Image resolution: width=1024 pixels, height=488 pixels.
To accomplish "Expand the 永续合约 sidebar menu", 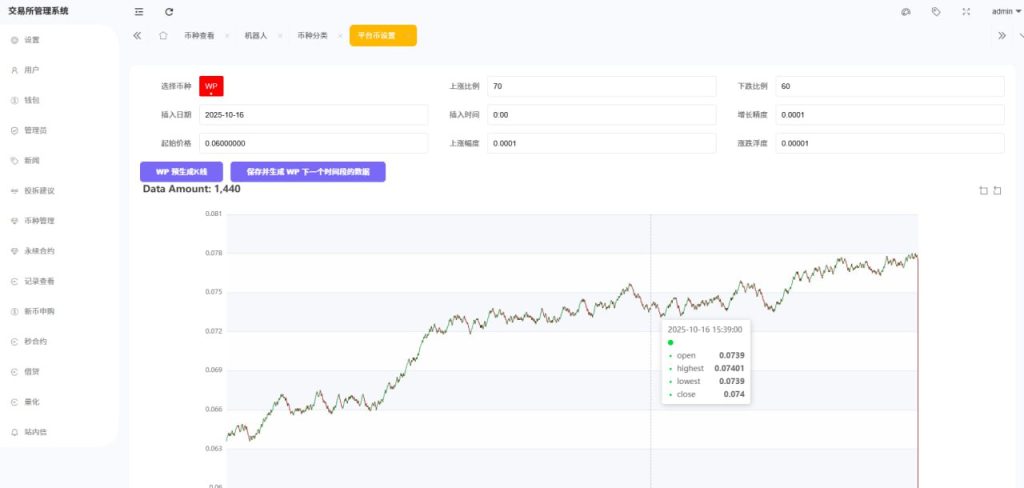I will 39,251.
